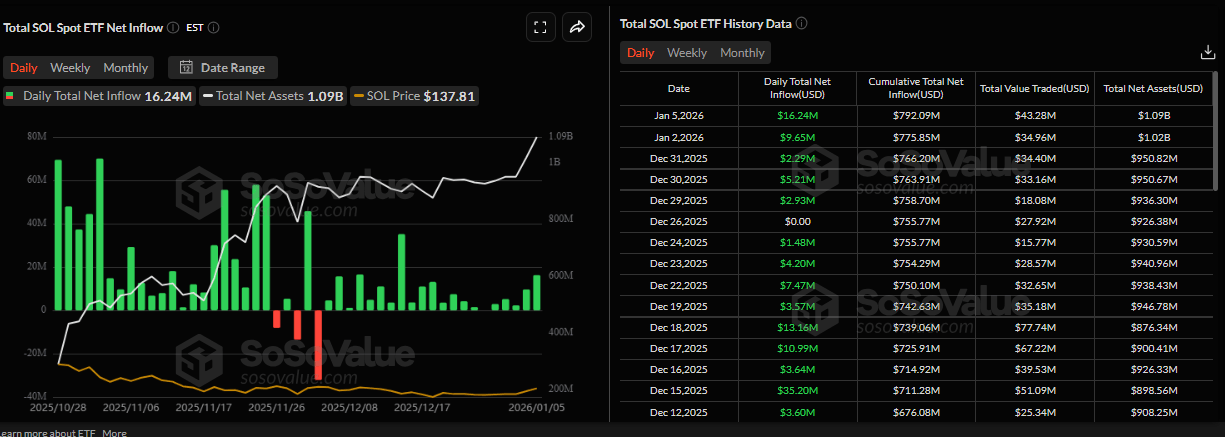Toggle SOL Price line series
Viewport: 1225px width, 437px height.
[415, 97]
